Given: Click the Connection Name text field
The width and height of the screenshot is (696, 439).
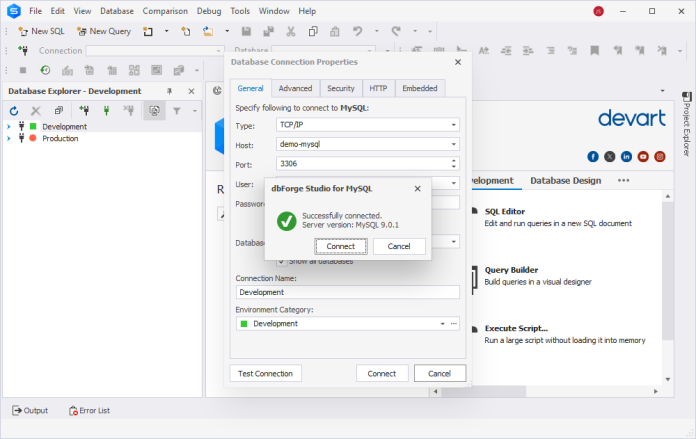Looking at the screenshot, I should click(x=347, y=292).
